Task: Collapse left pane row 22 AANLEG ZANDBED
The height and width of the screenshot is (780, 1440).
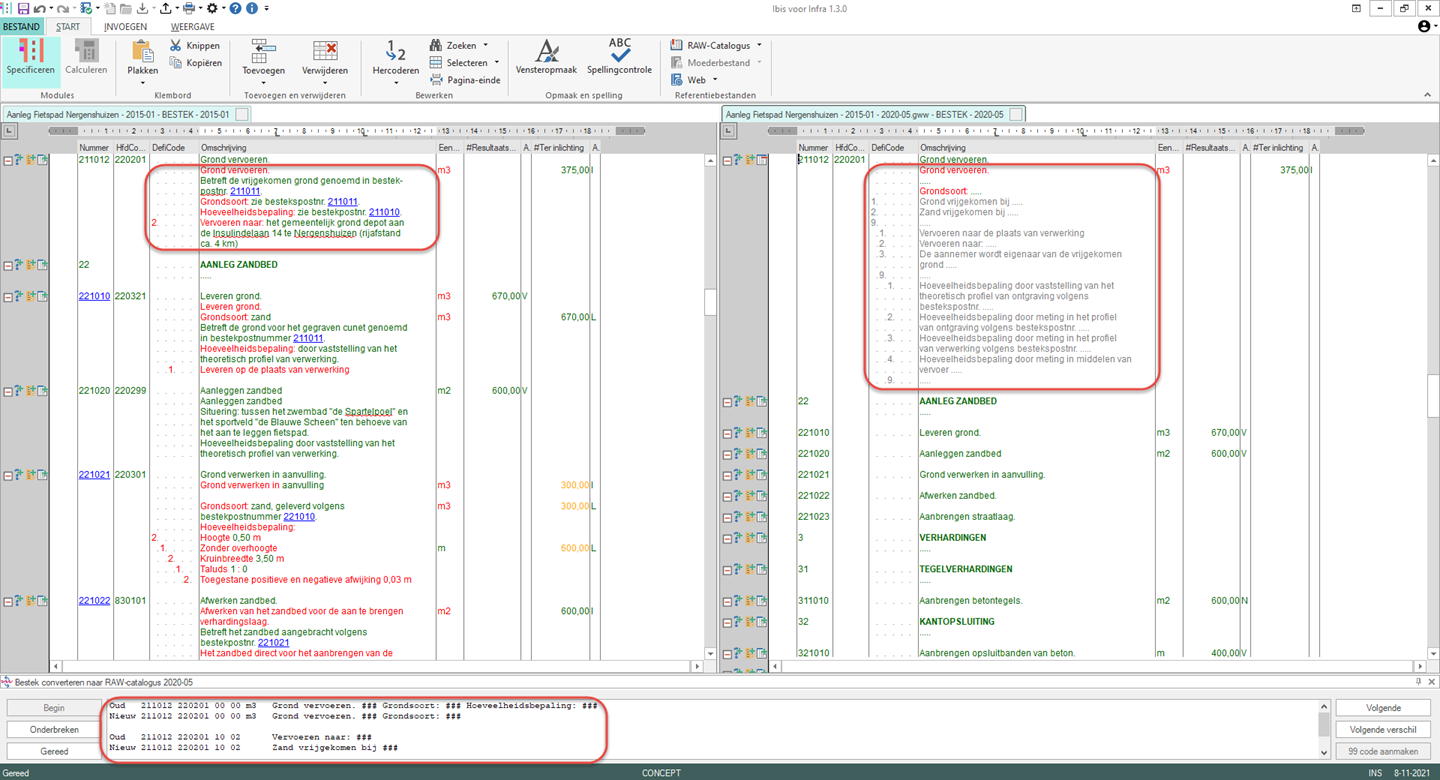Action: 8,265
